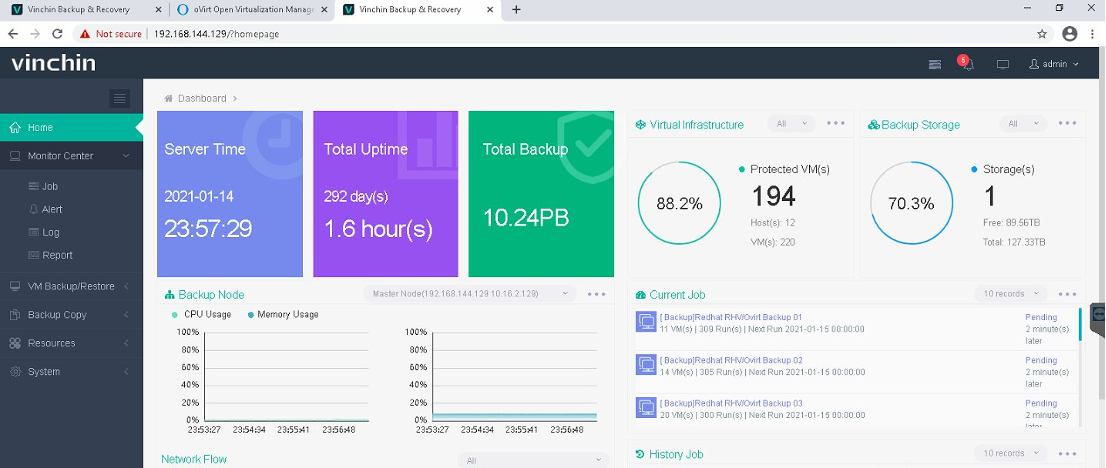
Task: Toggle CPU Usage legend series
Action: 201,314
